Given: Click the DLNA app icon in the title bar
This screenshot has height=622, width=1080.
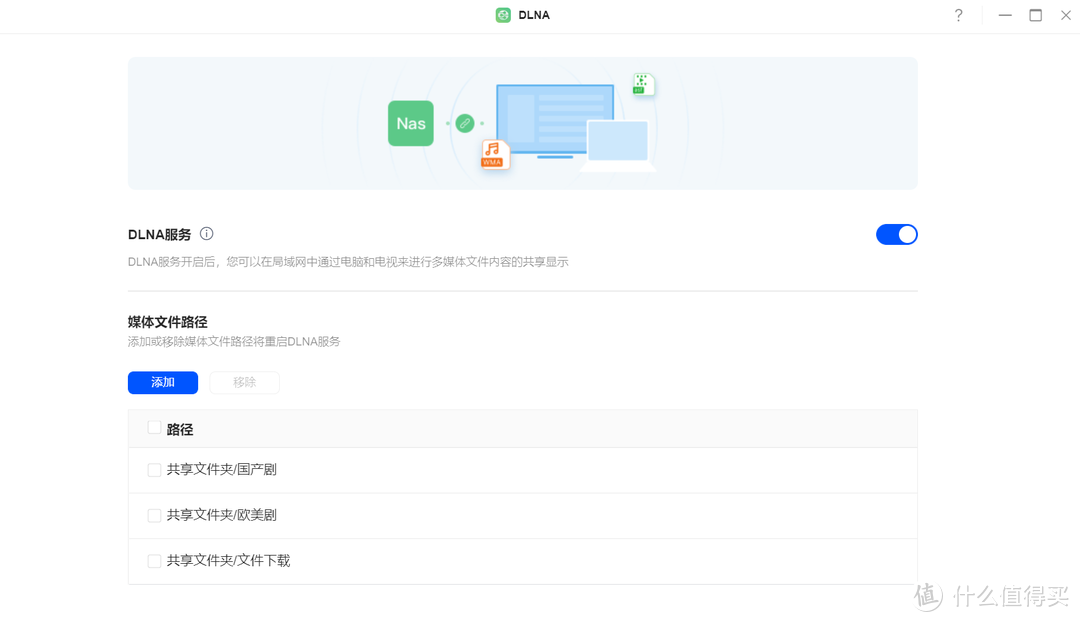Looking at the screenshot, I should point(501,15).
